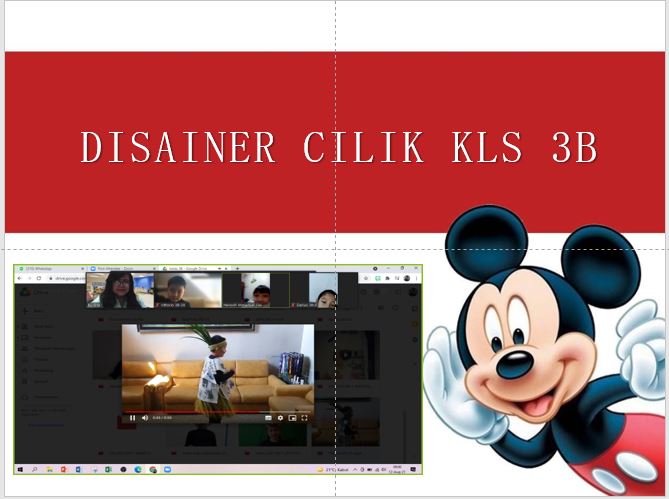Toggle captions icon in the video player
The image size is (669, 499).
tap(268, 418)
